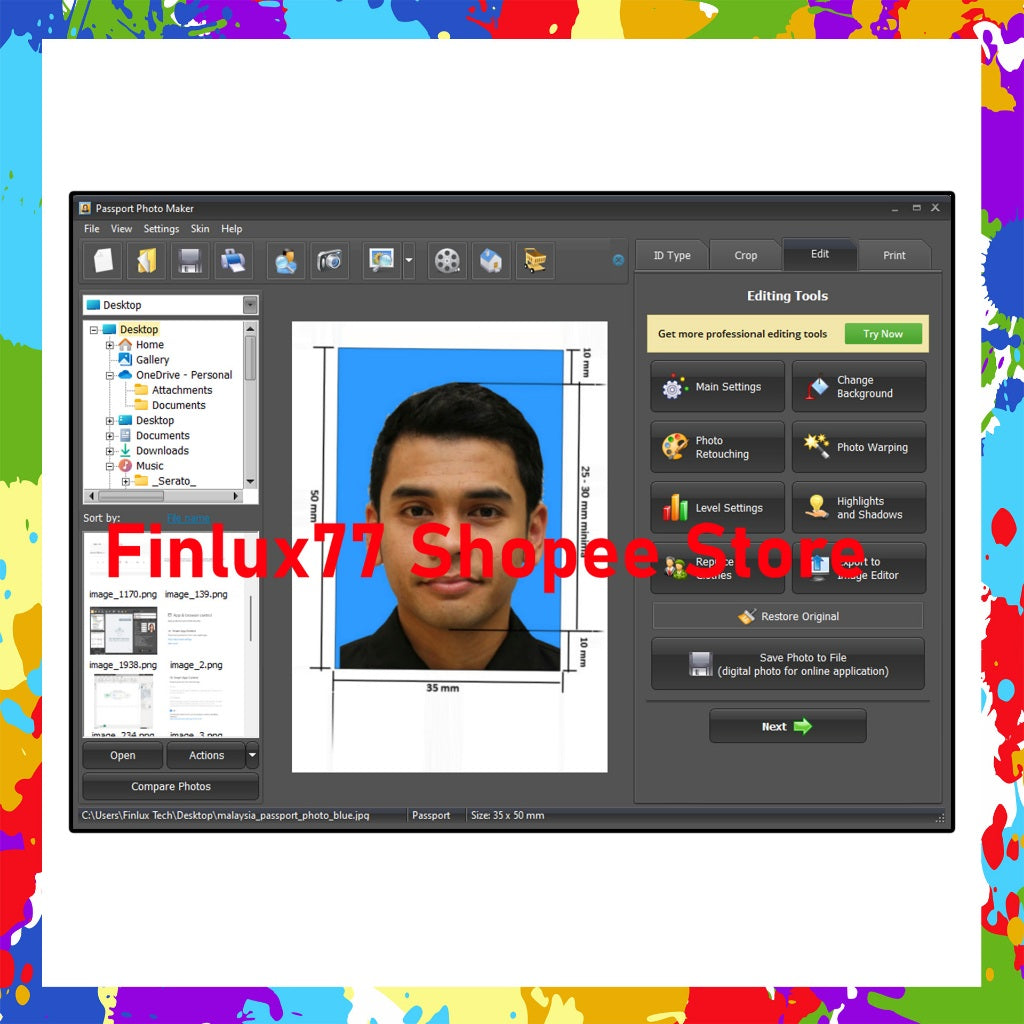This screenshot has width=1024, height=1024.
Task: Open Highlights and Shadows adjustments
Action: (859, 508)
